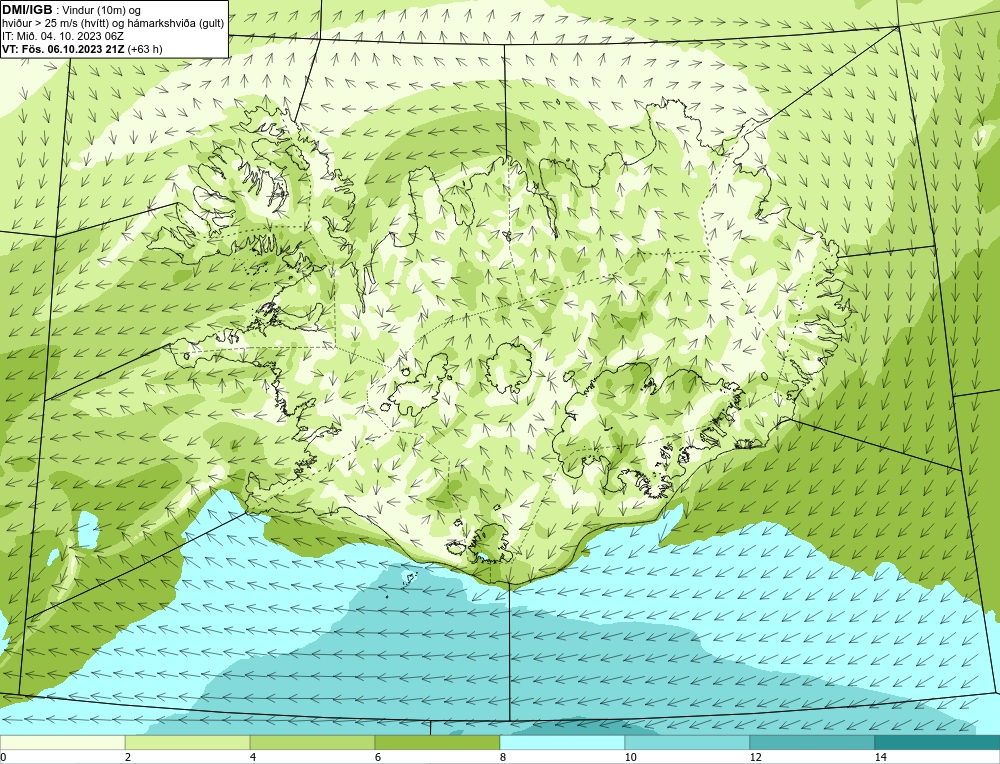Screen dimensions: 1000x764
Task: Pick the darkest teal swatch above 14
Action: pyautogui.click(x=937, y=742)
